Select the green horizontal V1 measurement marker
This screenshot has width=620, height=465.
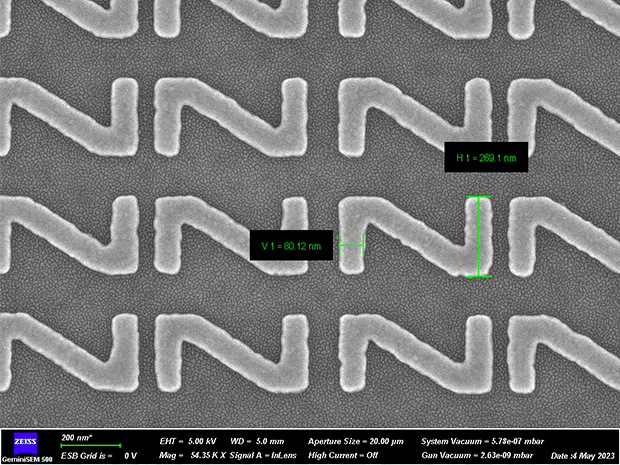click(x=351, y=244)
